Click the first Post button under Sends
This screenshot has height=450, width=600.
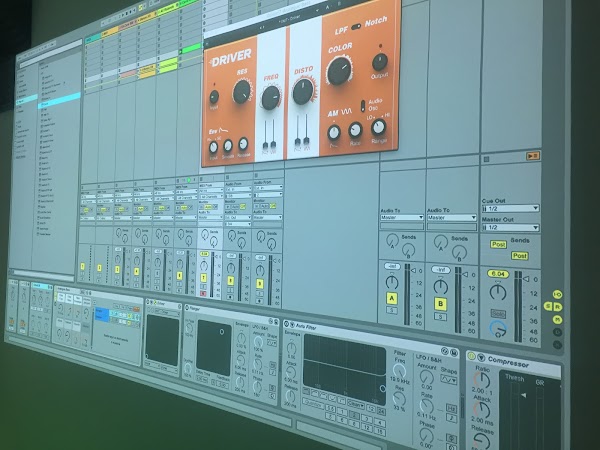click(498, 245)
